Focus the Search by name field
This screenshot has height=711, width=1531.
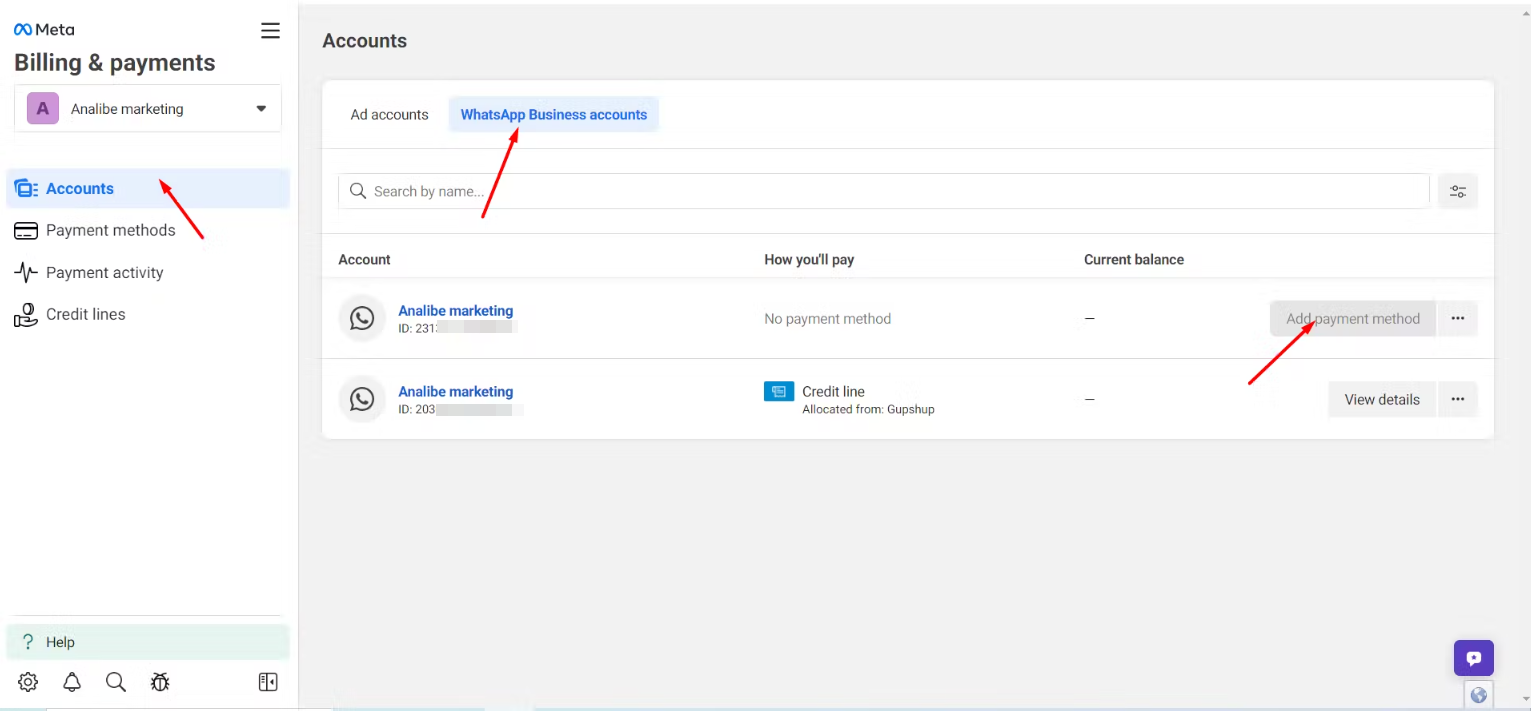pos(884,191)
